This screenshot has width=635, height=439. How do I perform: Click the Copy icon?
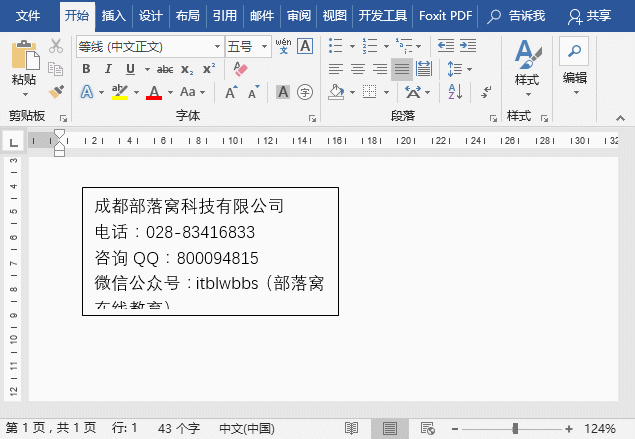55,69
